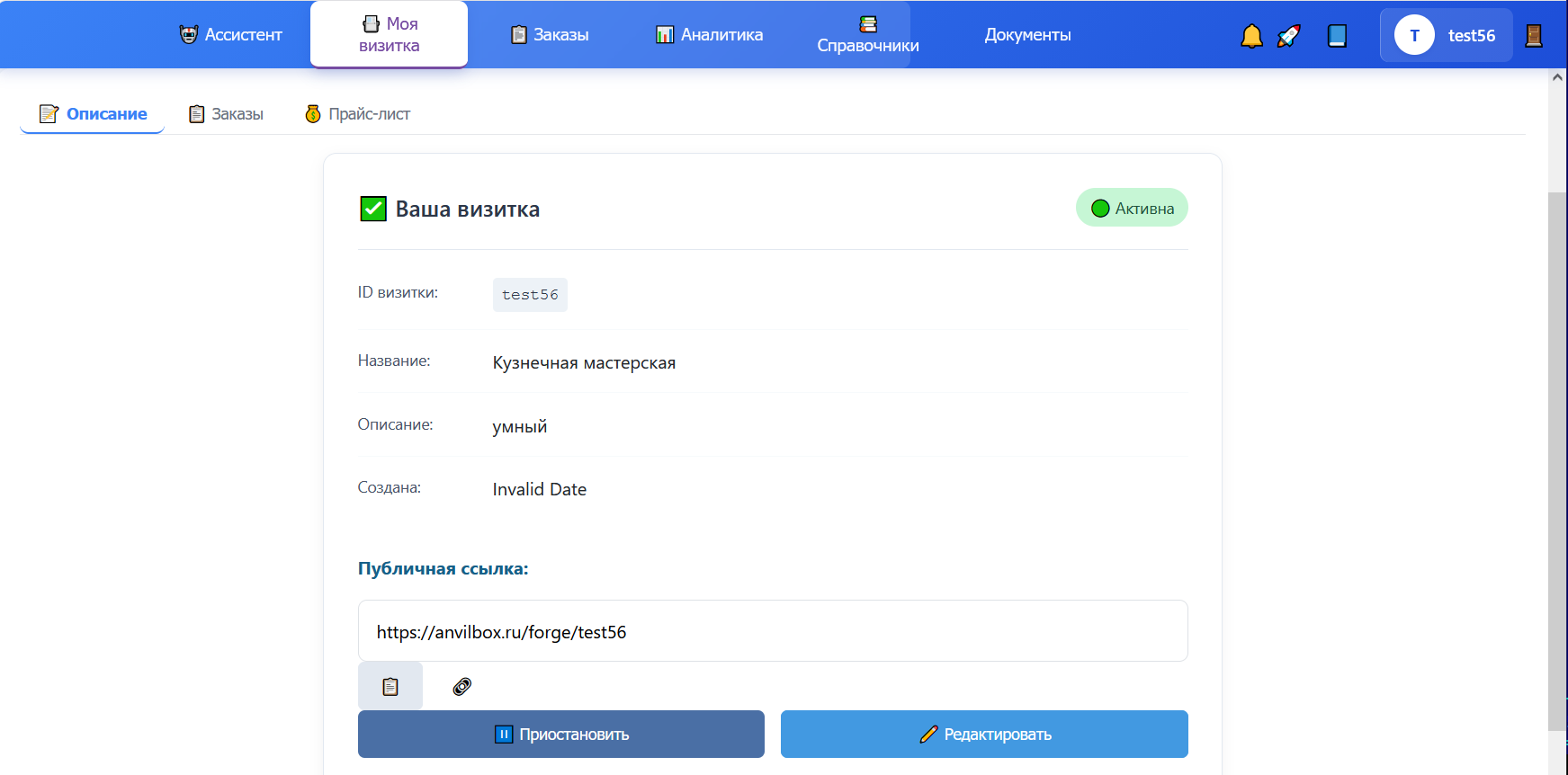The image size is (1568, 775).
Task: Open the test56 user profile
Action: click(x=1447, y=35)
